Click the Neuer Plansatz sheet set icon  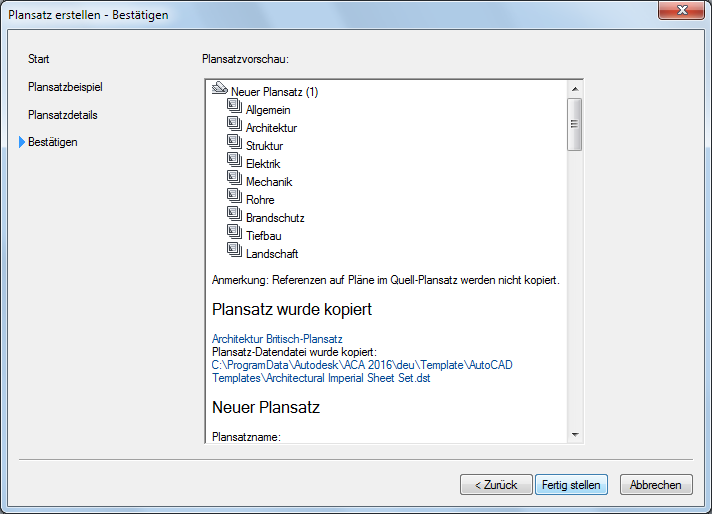coord(221,91)
